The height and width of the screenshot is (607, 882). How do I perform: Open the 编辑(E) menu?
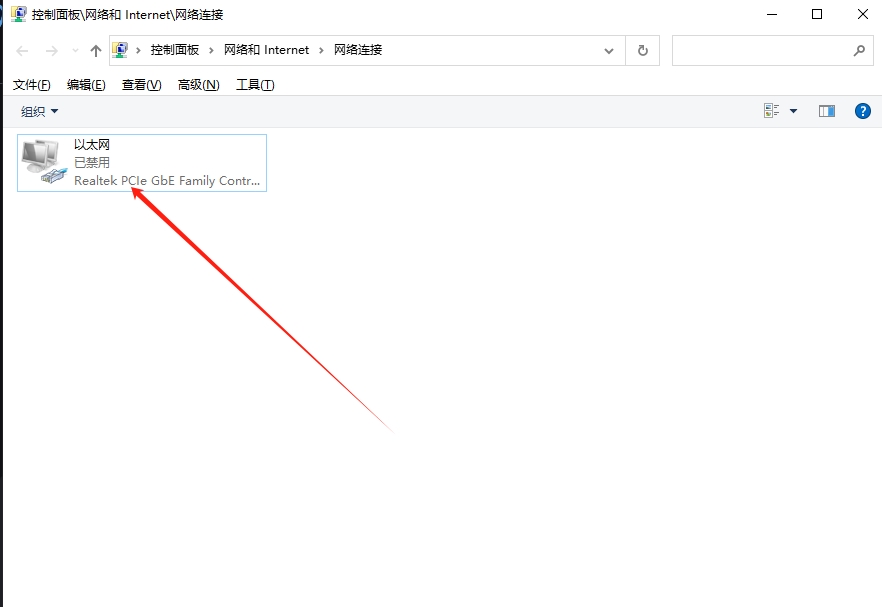point(86,85)
